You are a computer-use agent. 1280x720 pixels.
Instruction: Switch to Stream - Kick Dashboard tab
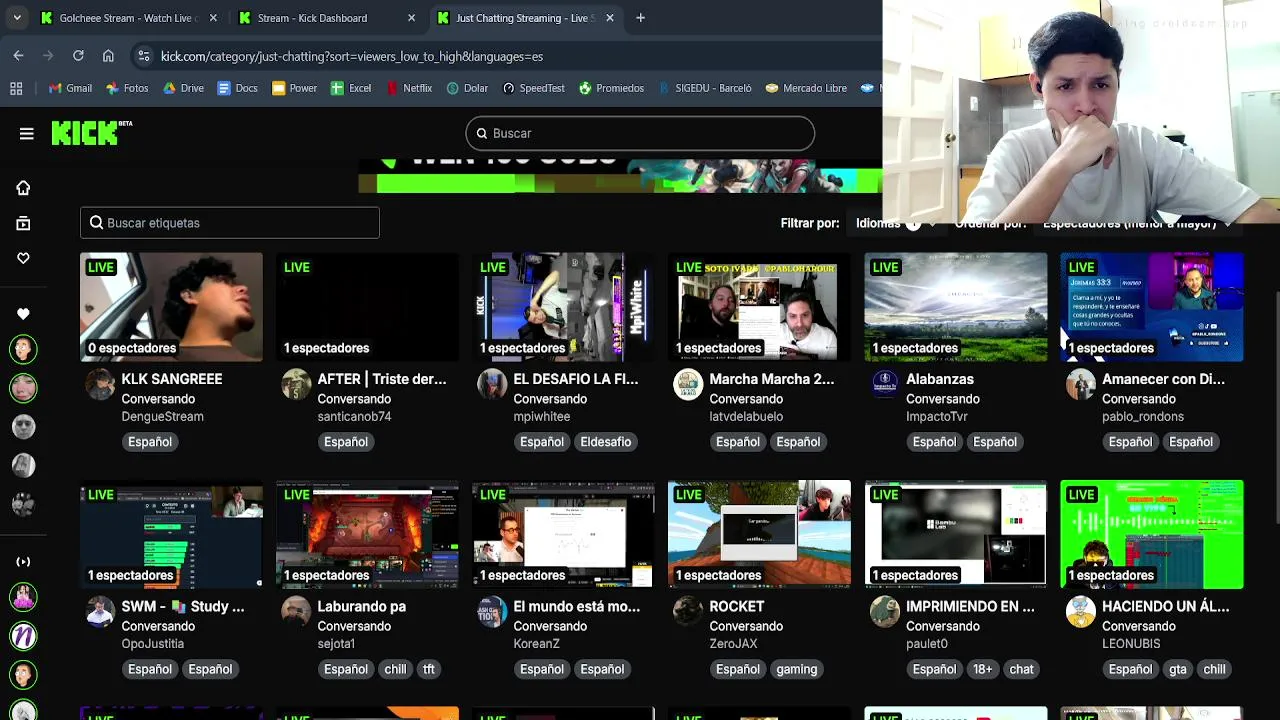click(325, 18)
